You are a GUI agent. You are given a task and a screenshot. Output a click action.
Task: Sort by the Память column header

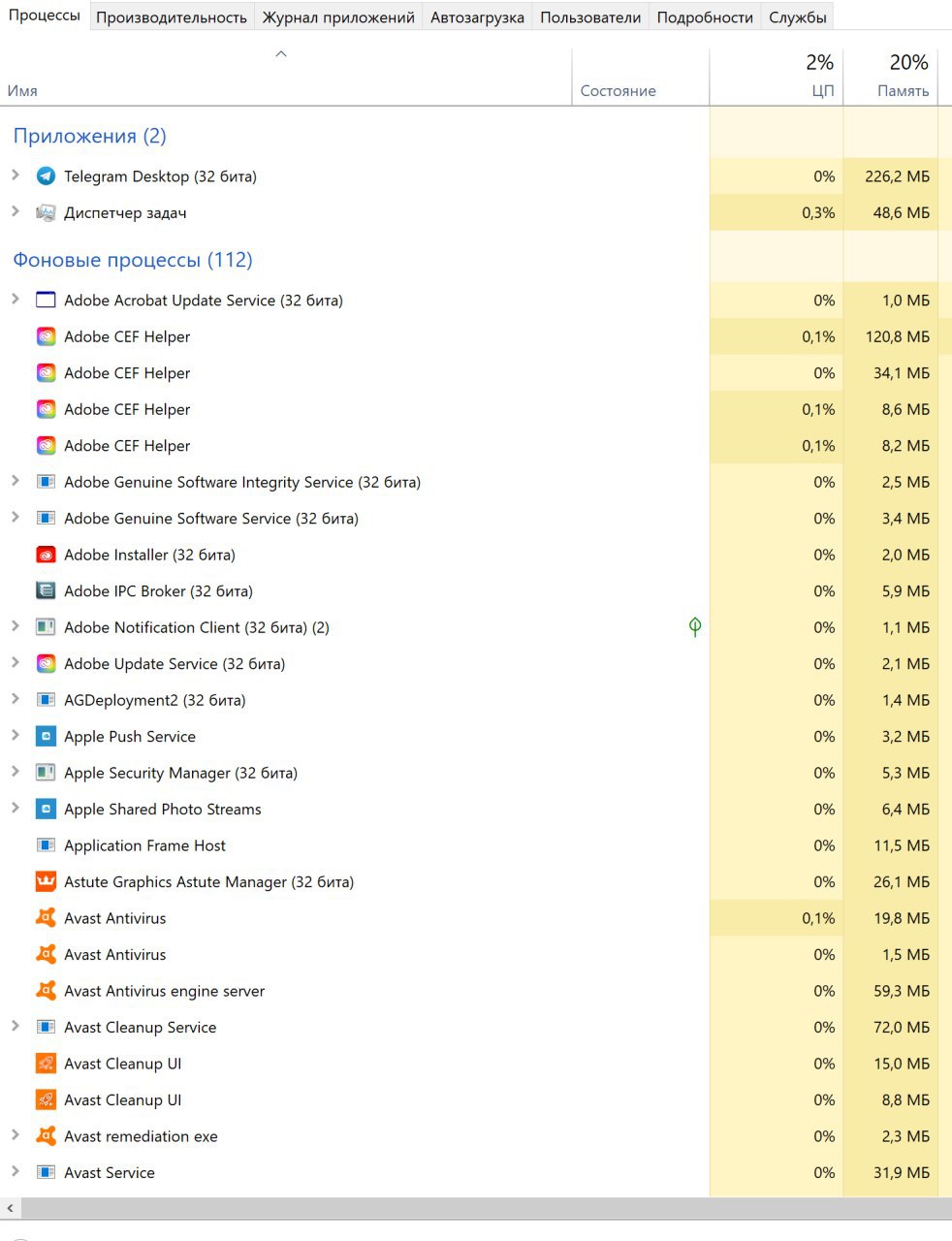(891, 76)
